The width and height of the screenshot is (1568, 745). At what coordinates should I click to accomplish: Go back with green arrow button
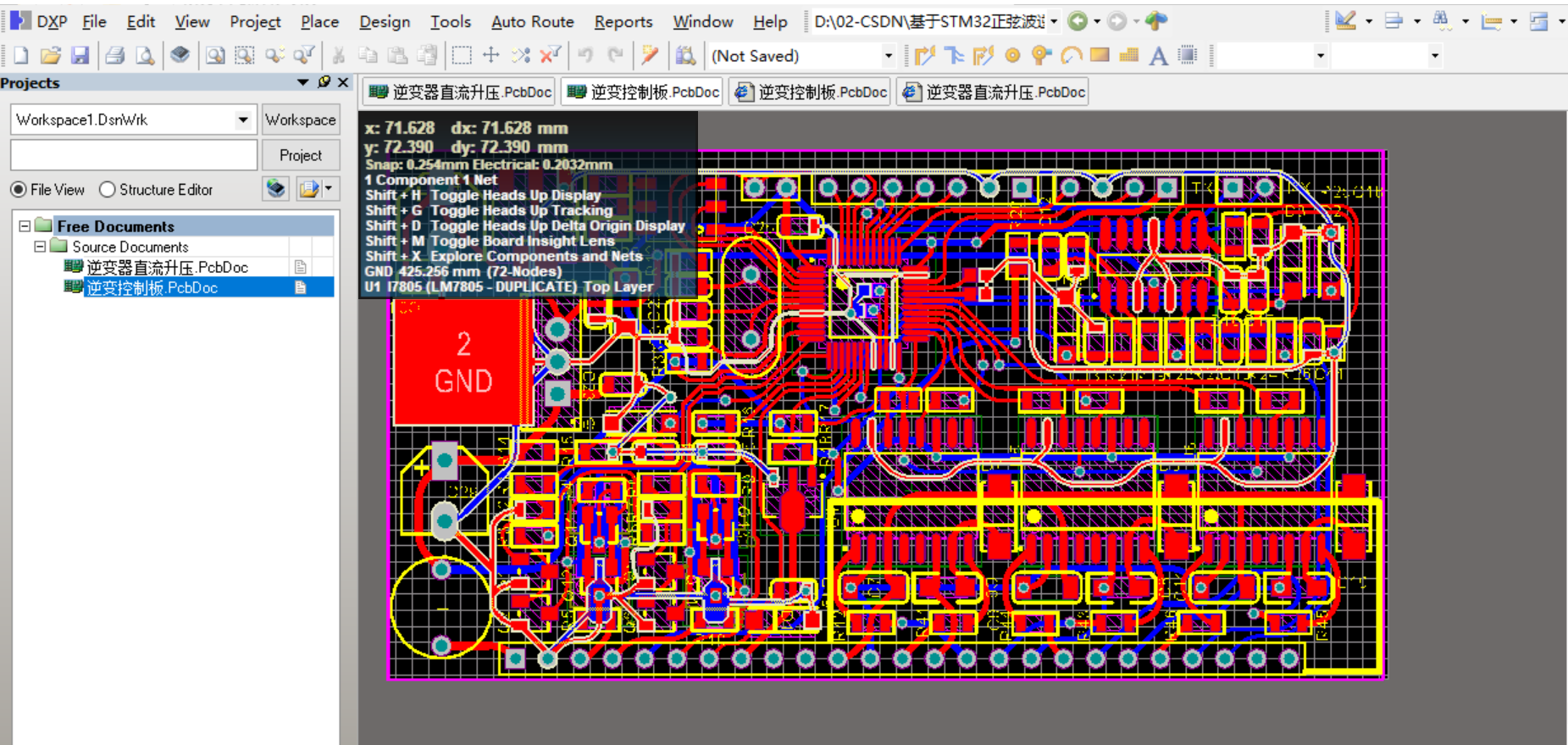(1078, 21)
